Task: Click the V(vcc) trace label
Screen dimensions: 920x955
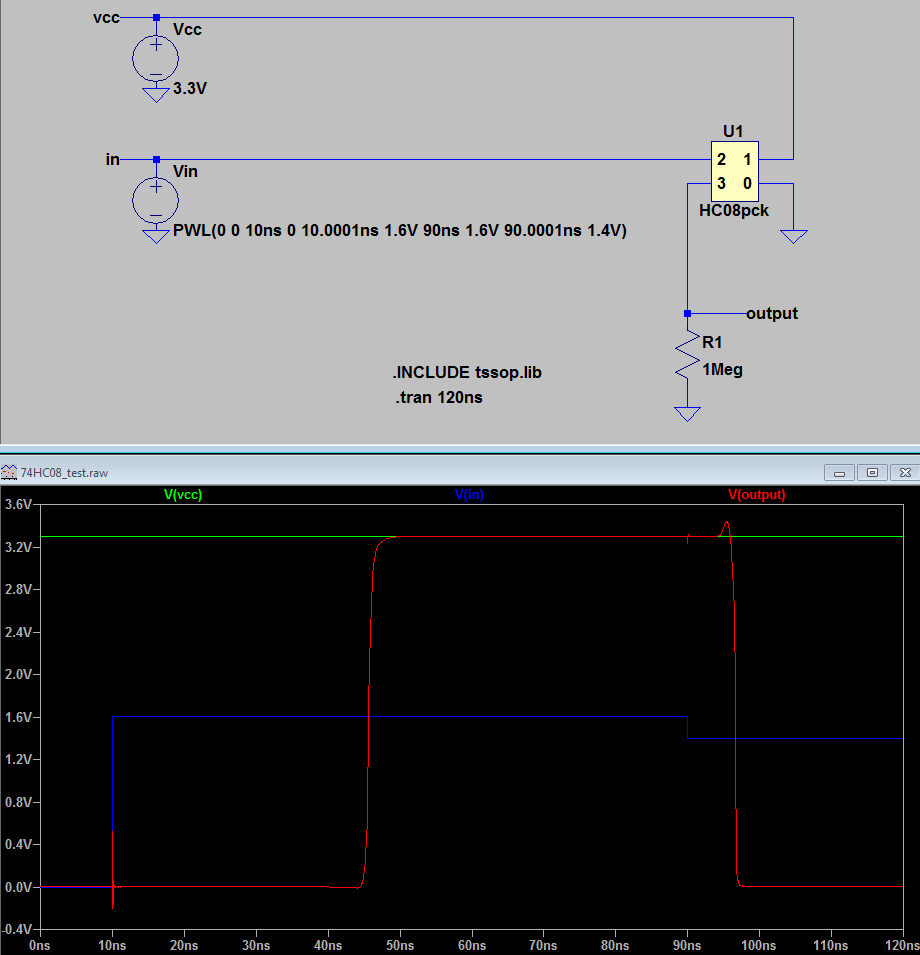Action: click(x=183, y=495)
